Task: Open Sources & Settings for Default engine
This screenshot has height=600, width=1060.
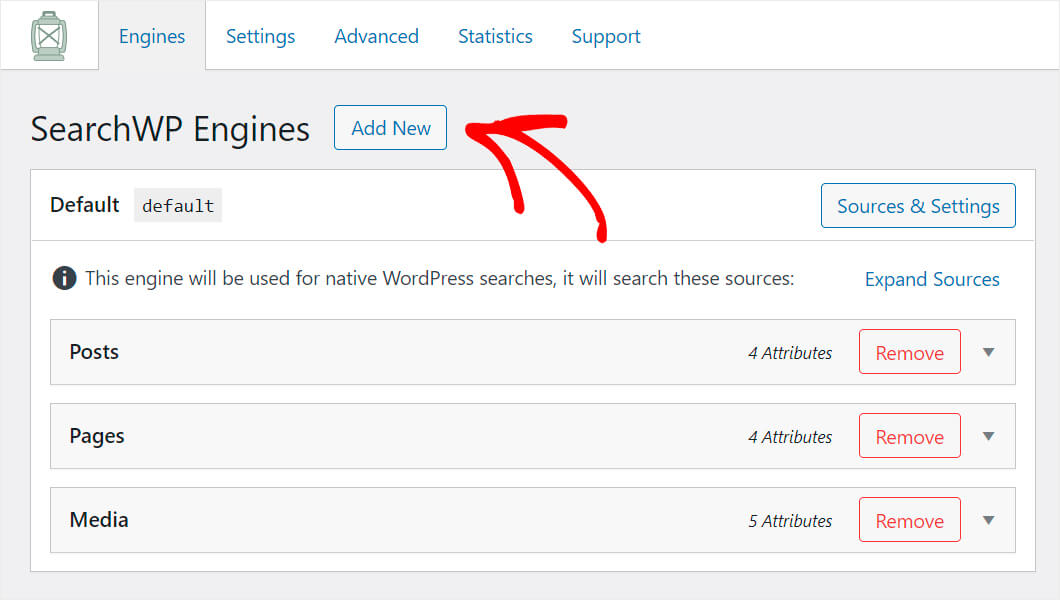Action: tap(918, 205)
